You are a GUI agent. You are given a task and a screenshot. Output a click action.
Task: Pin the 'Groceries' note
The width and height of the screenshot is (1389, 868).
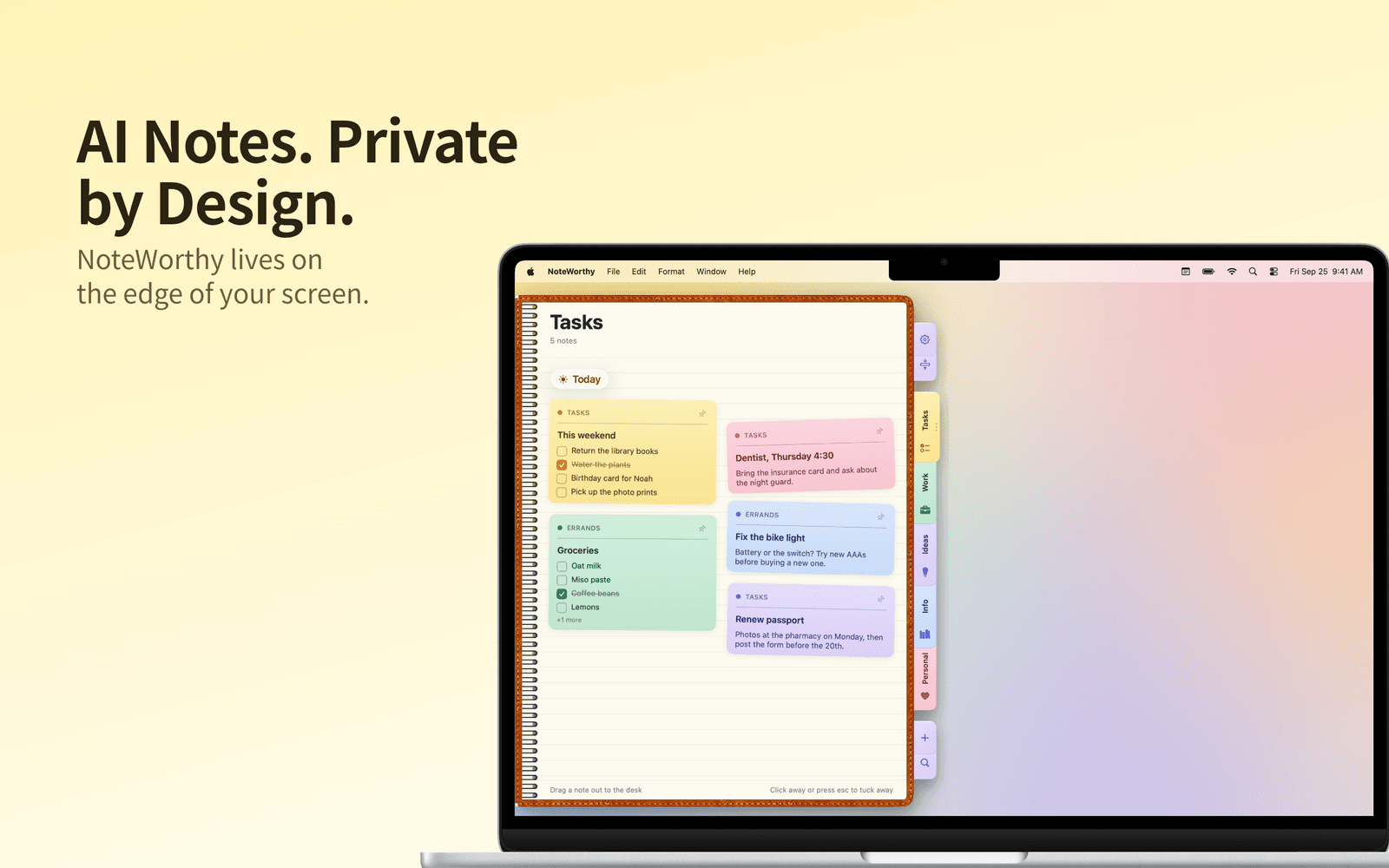pyautogui.click(x=702, y=529)
